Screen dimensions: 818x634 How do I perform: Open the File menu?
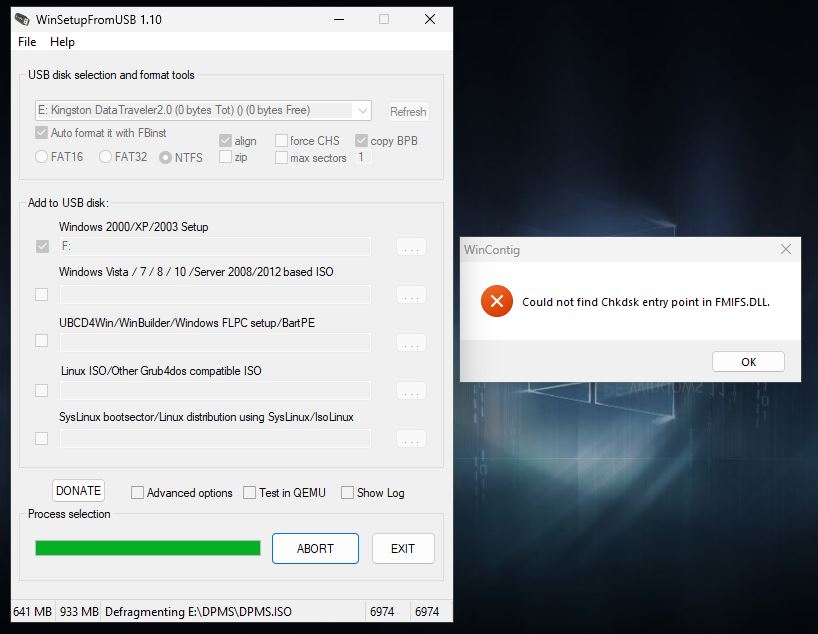27,42
